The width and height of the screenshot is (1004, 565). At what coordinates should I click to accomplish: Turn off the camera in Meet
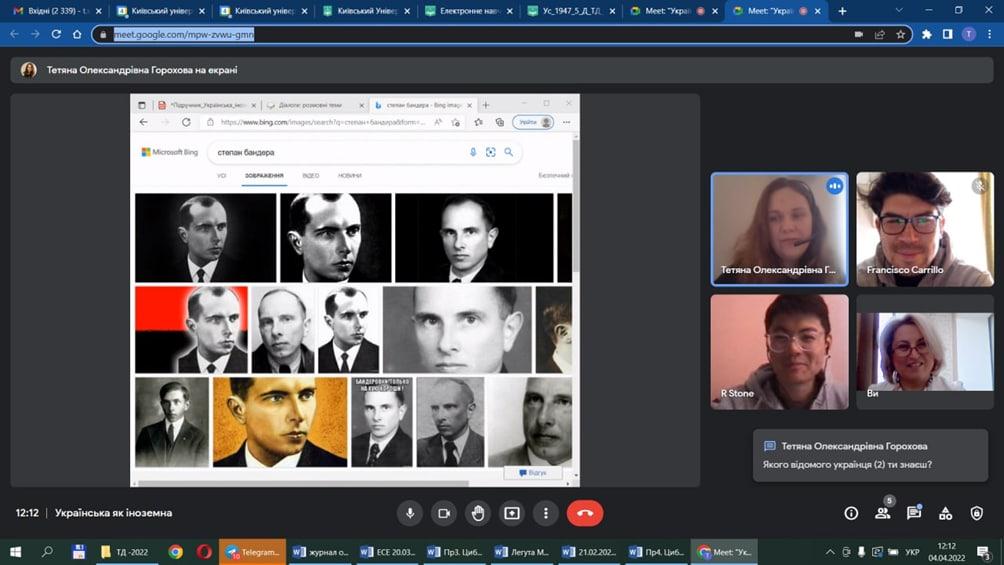[x=443, y=513]
